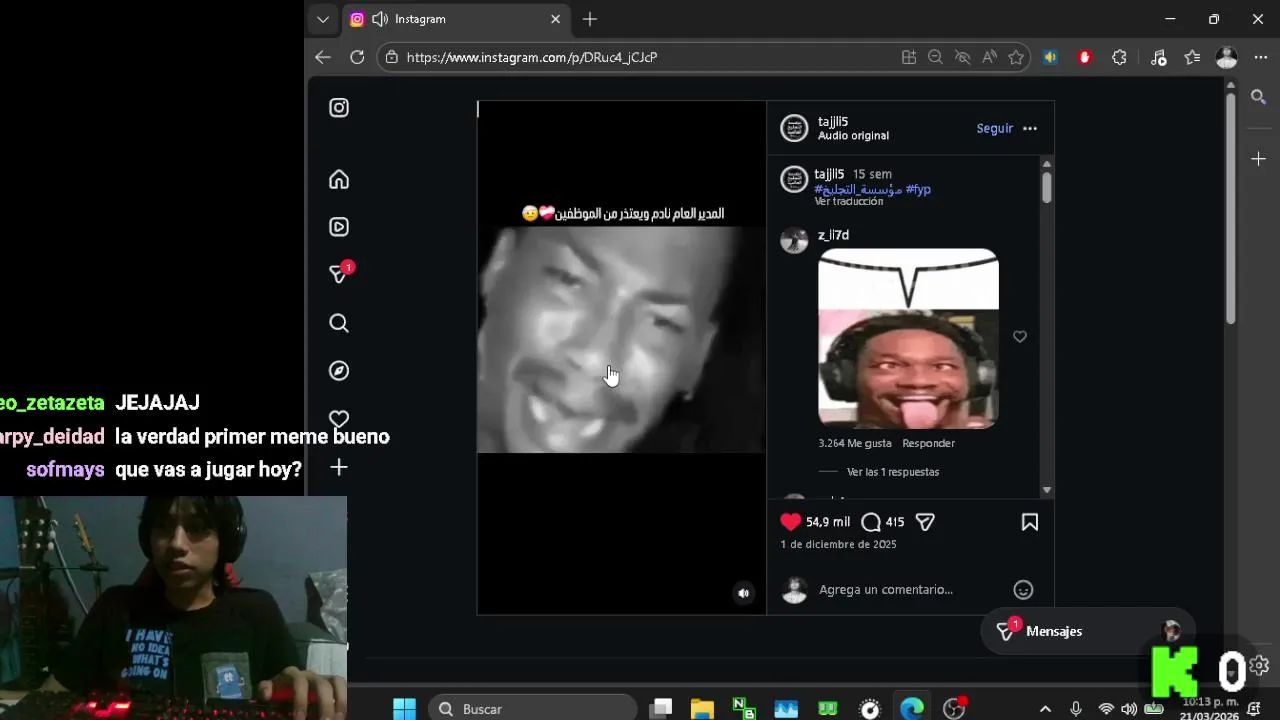
Task: Open the GIF image in z_il7d's comment
Action: 908,338
